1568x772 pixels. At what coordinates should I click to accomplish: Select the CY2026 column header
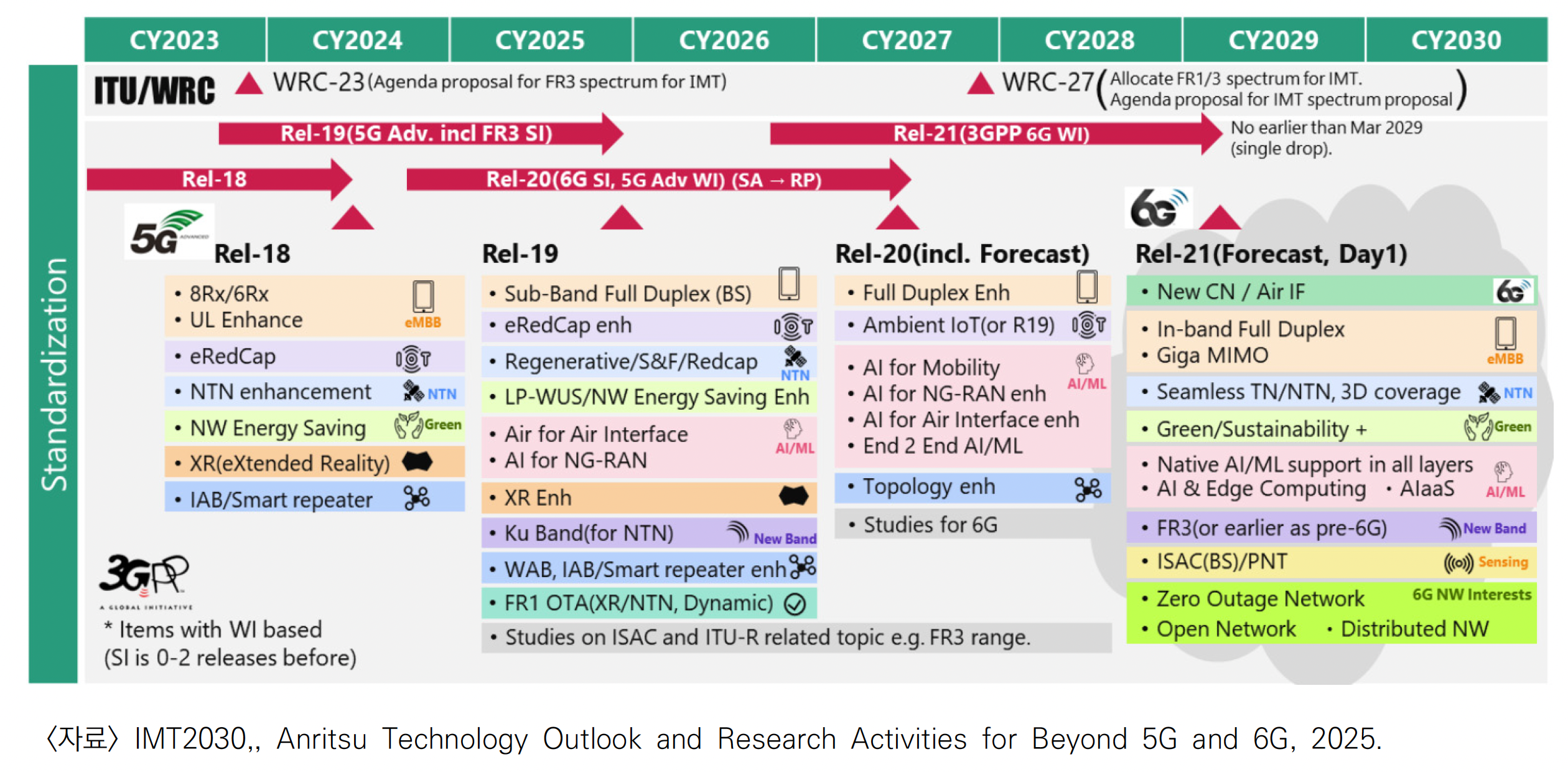point(724,40)
